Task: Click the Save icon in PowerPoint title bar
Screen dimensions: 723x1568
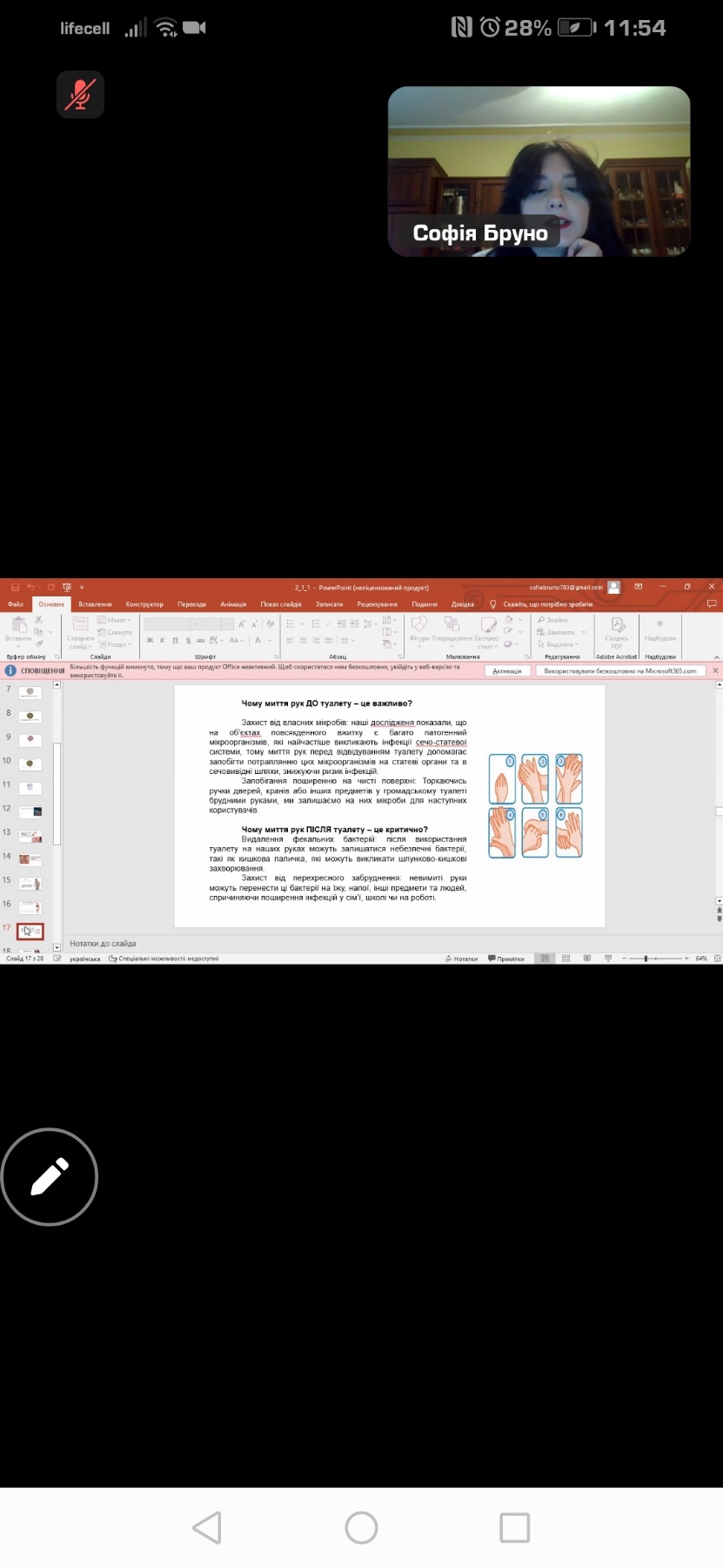Action: 15,587
